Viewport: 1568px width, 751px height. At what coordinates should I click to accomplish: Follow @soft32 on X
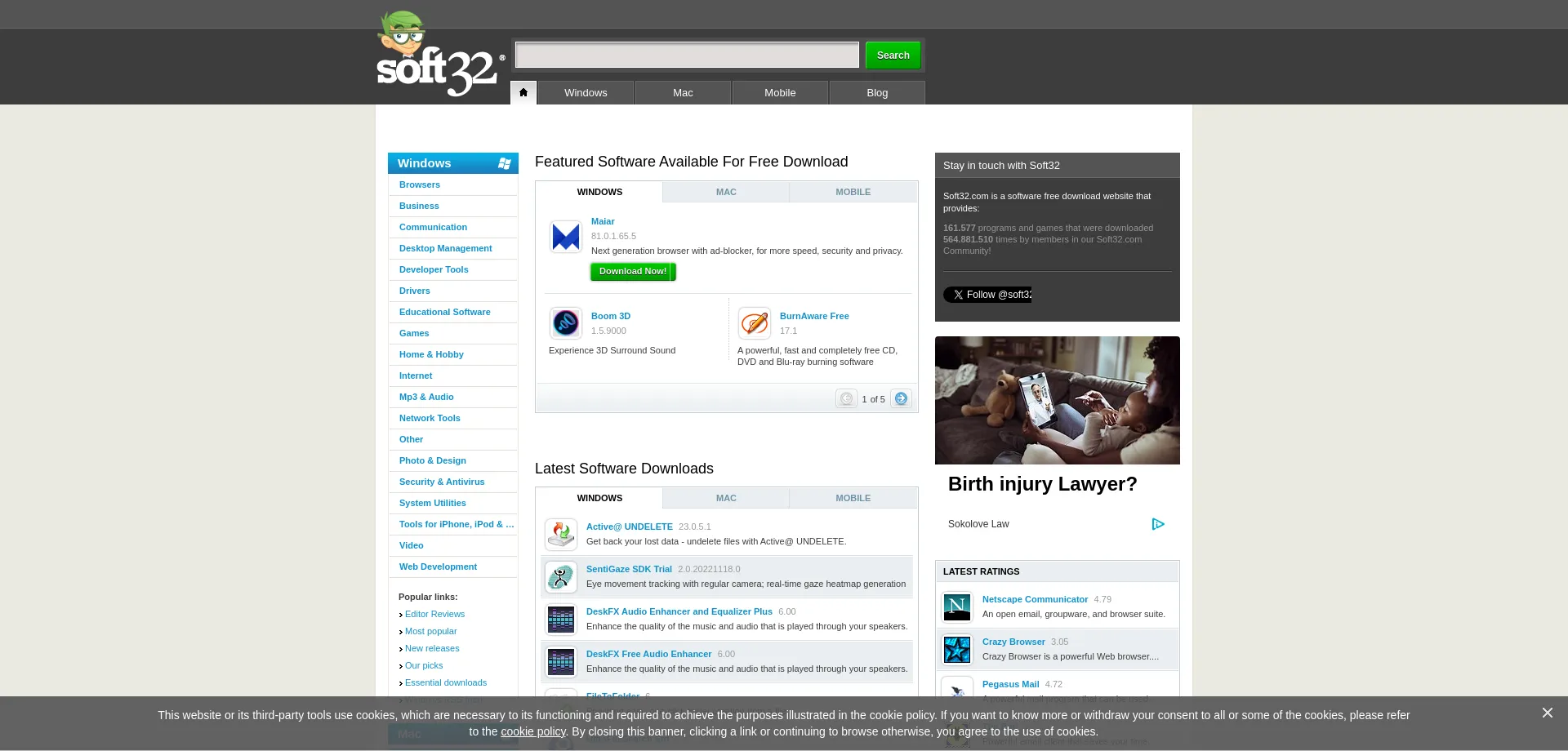click(987, 295)
